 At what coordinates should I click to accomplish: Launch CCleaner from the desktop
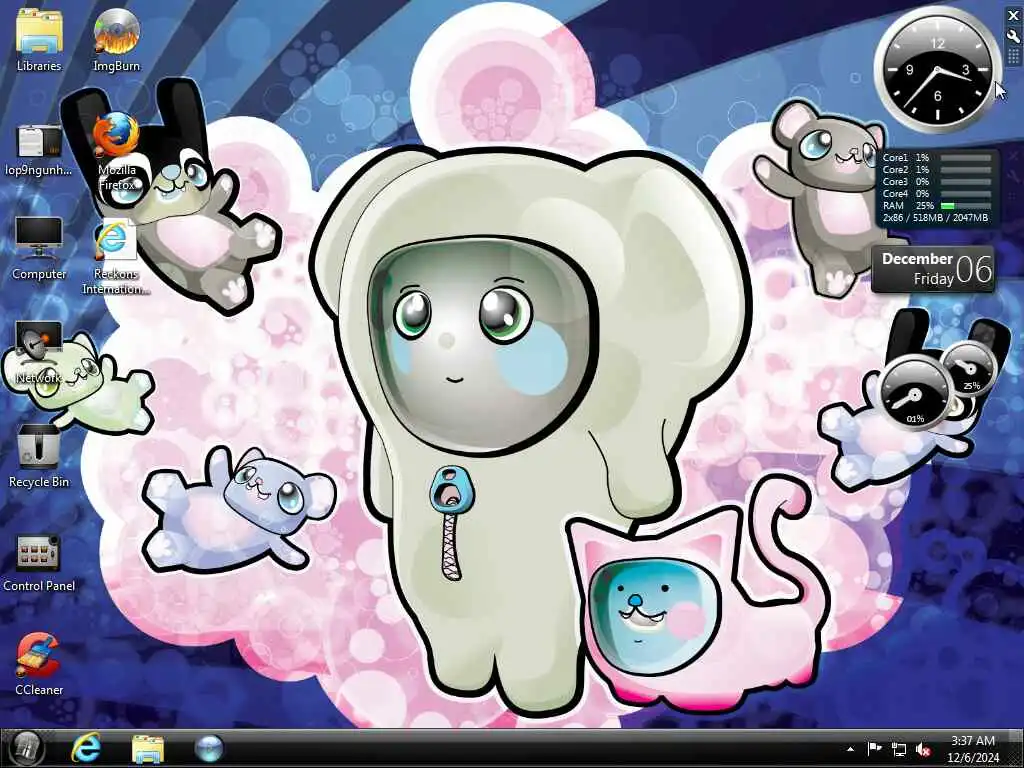39,664
